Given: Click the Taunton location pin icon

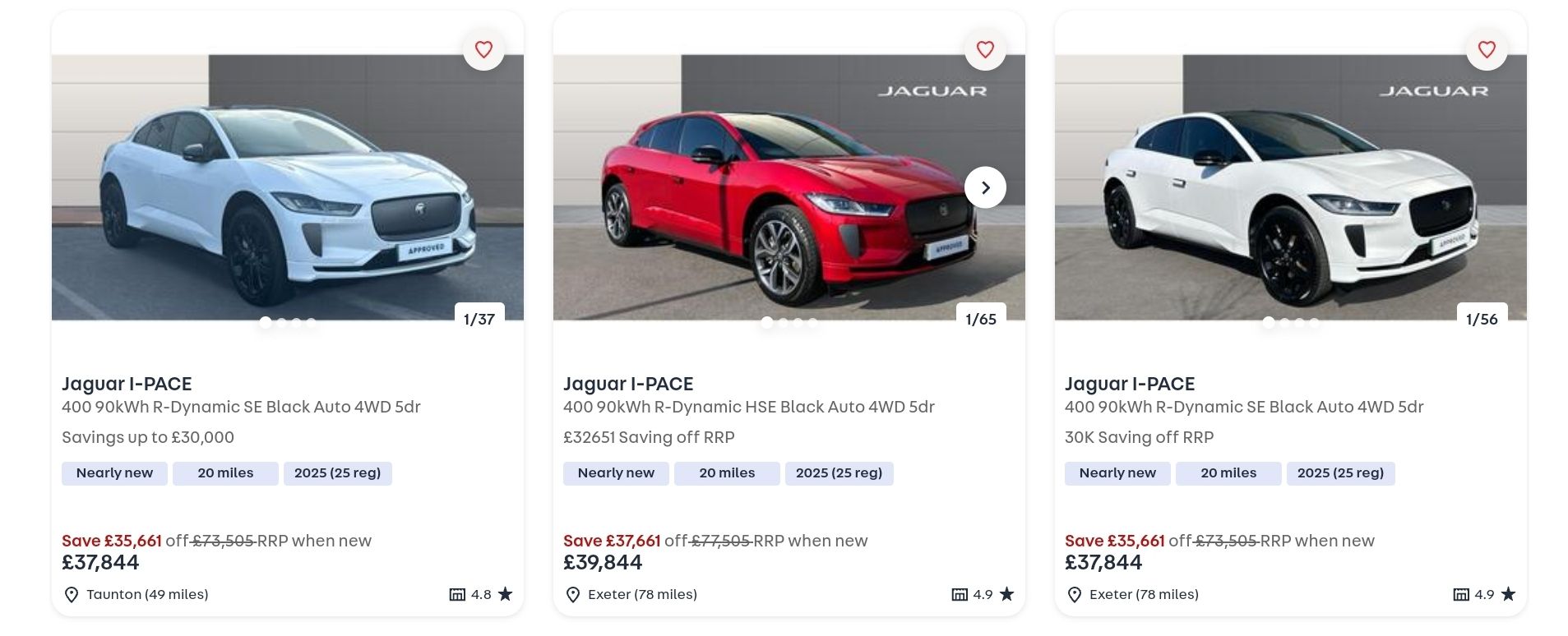Looking at the screenshot, I should pos(72,595).
